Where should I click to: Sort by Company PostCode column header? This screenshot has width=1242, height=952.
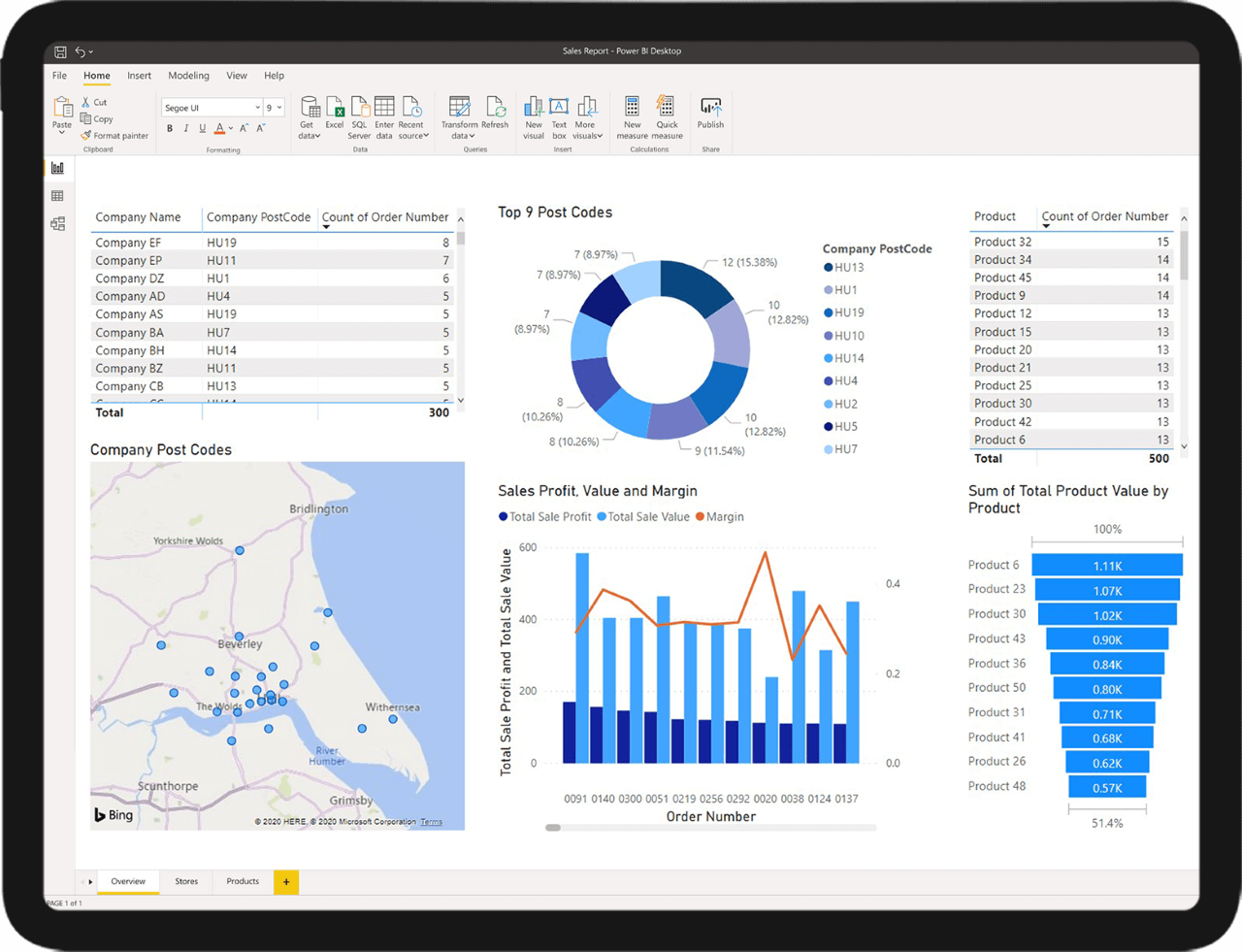point(258,217)
